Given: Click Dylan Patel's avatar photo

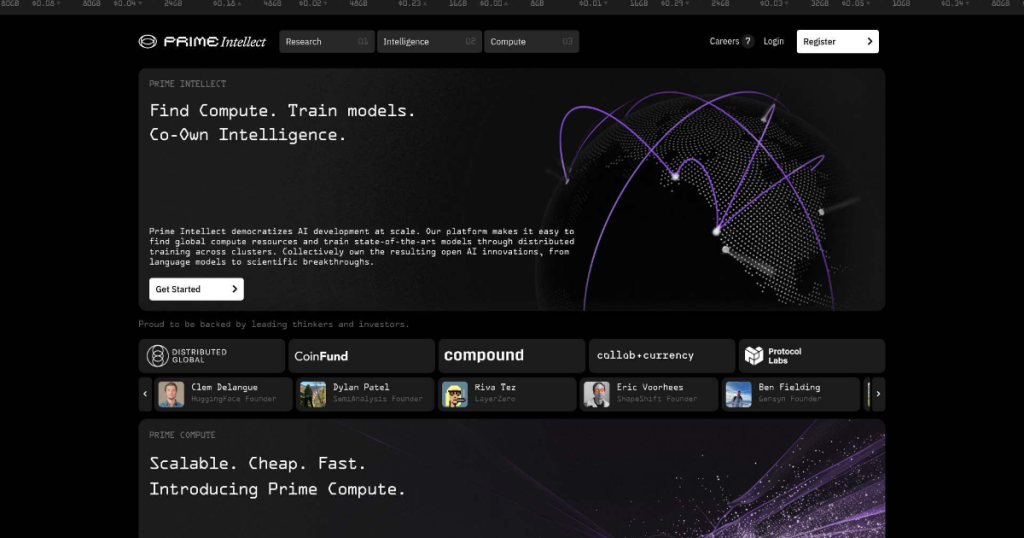Looking at the screenshot, I should 313,394.
